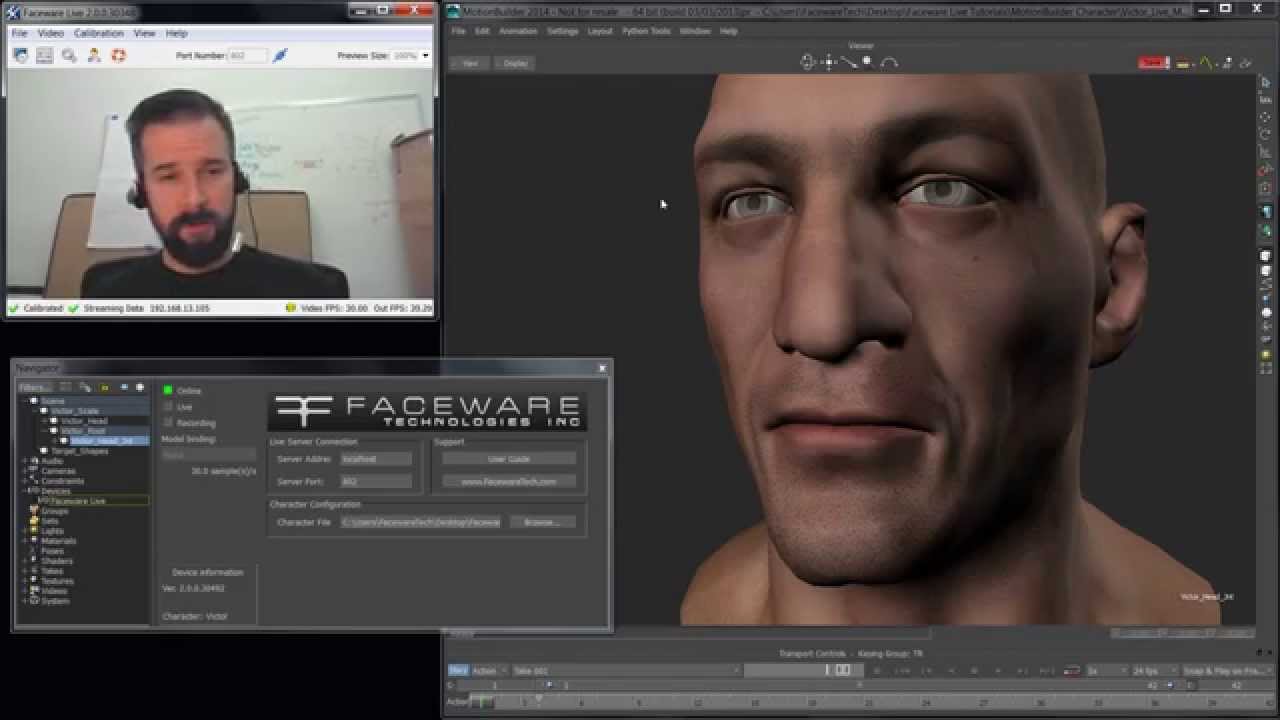Click the Filters button in Navigator
This screenshot has width=1280, height=720.
(x=34, y=387)
